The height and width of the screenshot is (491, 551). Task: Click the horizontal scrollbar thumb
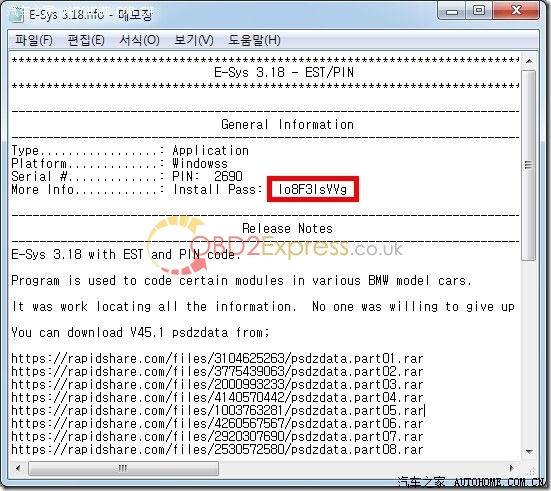click(x=123, y=469)
